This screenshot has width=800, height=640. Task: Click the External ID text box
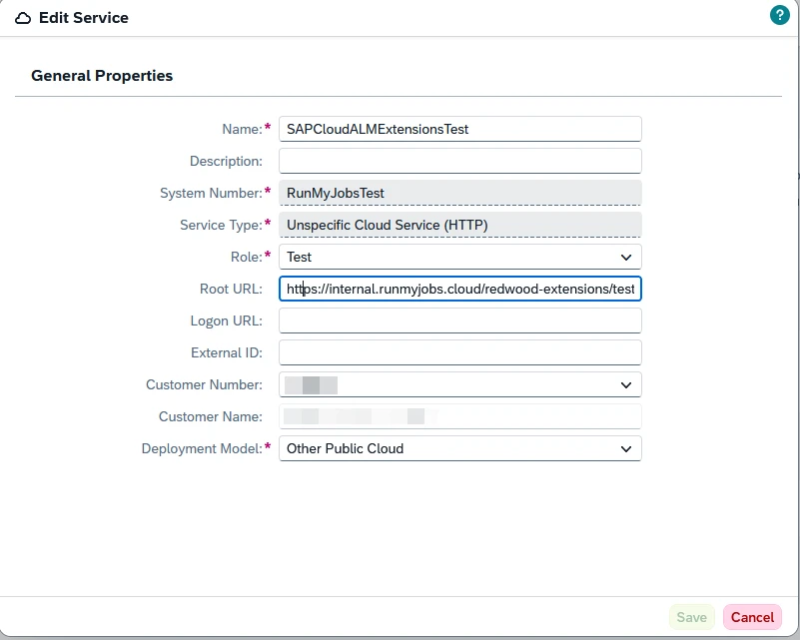click(x=459, y=353)
